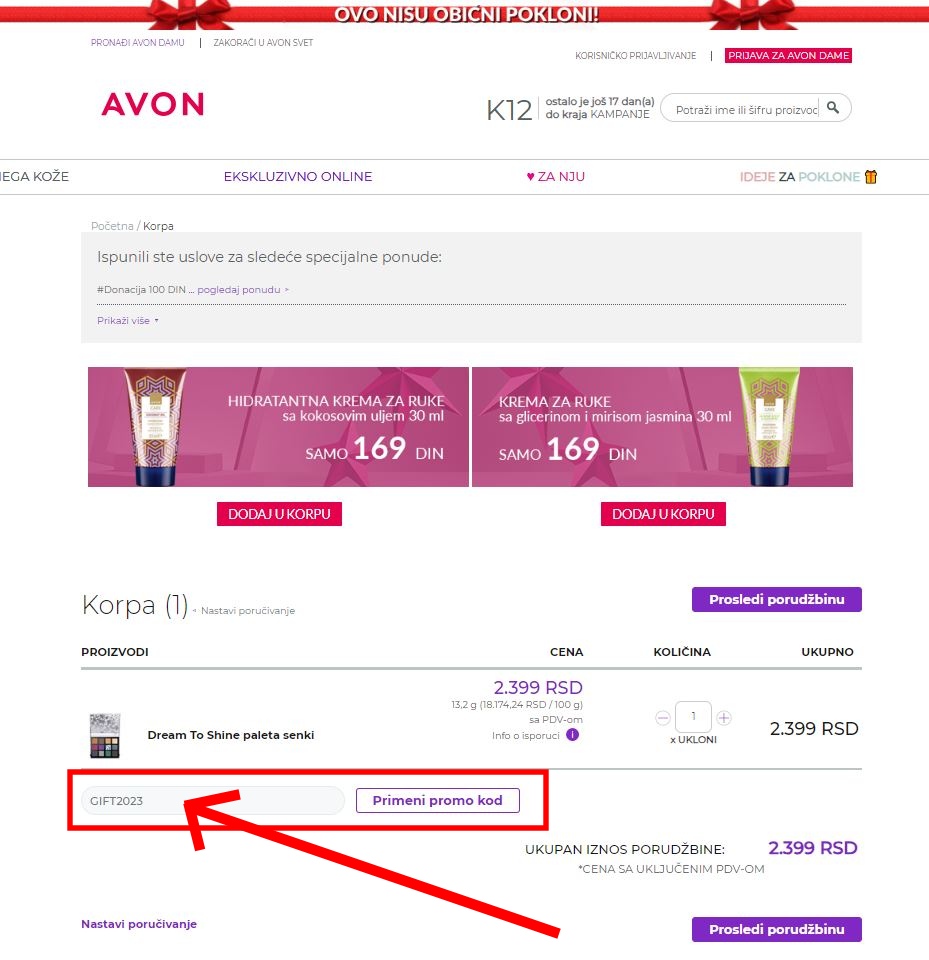This screenshot has height=960, width=929.
Task: Click the gift icon beside Ideje za poklone
Action: tap(871, 176)
